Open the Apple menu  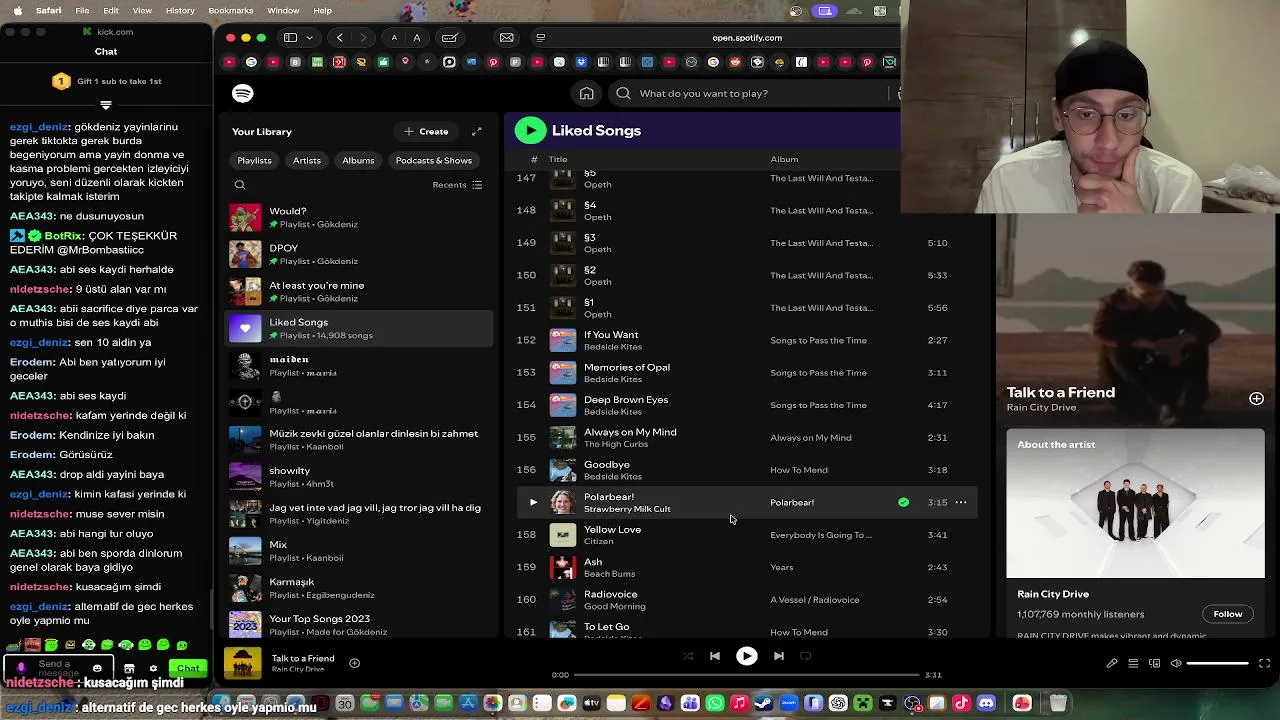click(17, 10)
